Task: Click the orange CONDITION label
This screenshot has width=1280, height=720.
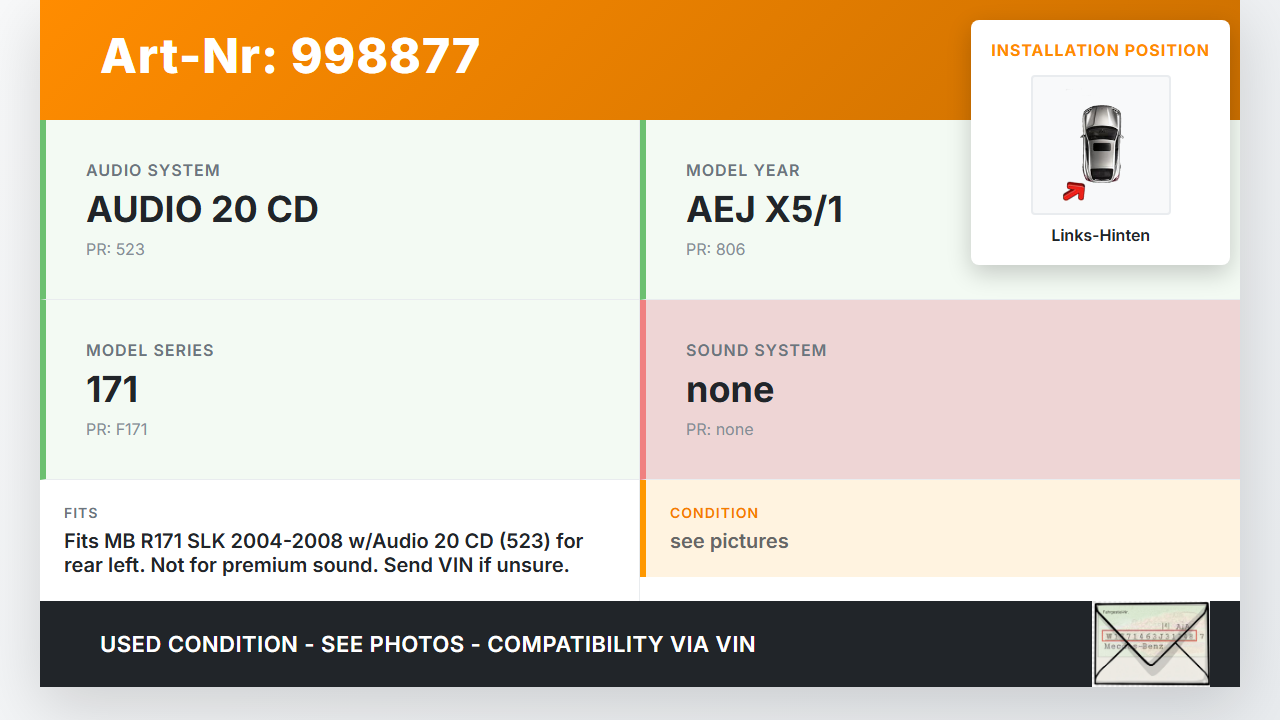Action: [714, 513]
